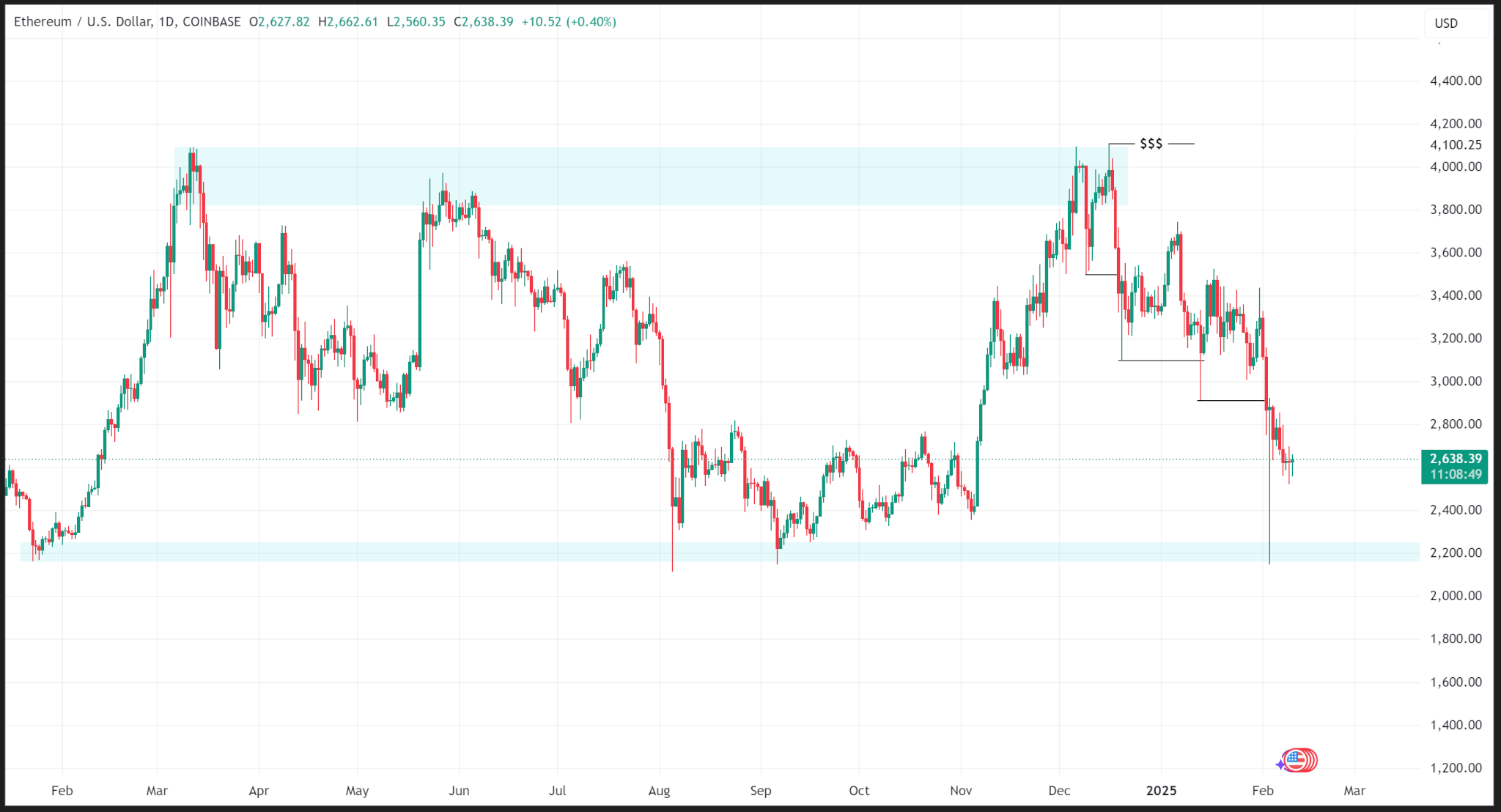
Task: Click the 3,400.00 price axis label
Action: 1456,295
